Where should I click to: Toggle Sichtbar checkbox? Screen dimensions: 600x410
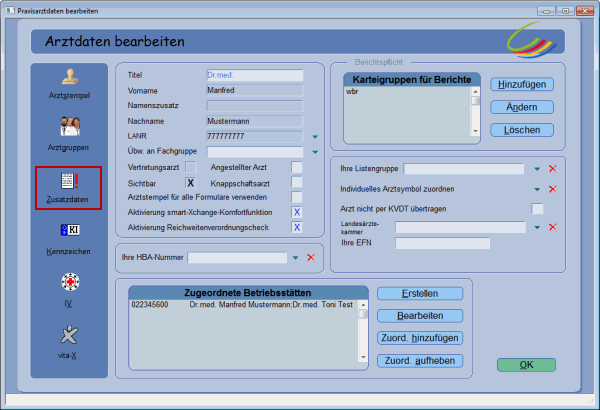point(191,183)
